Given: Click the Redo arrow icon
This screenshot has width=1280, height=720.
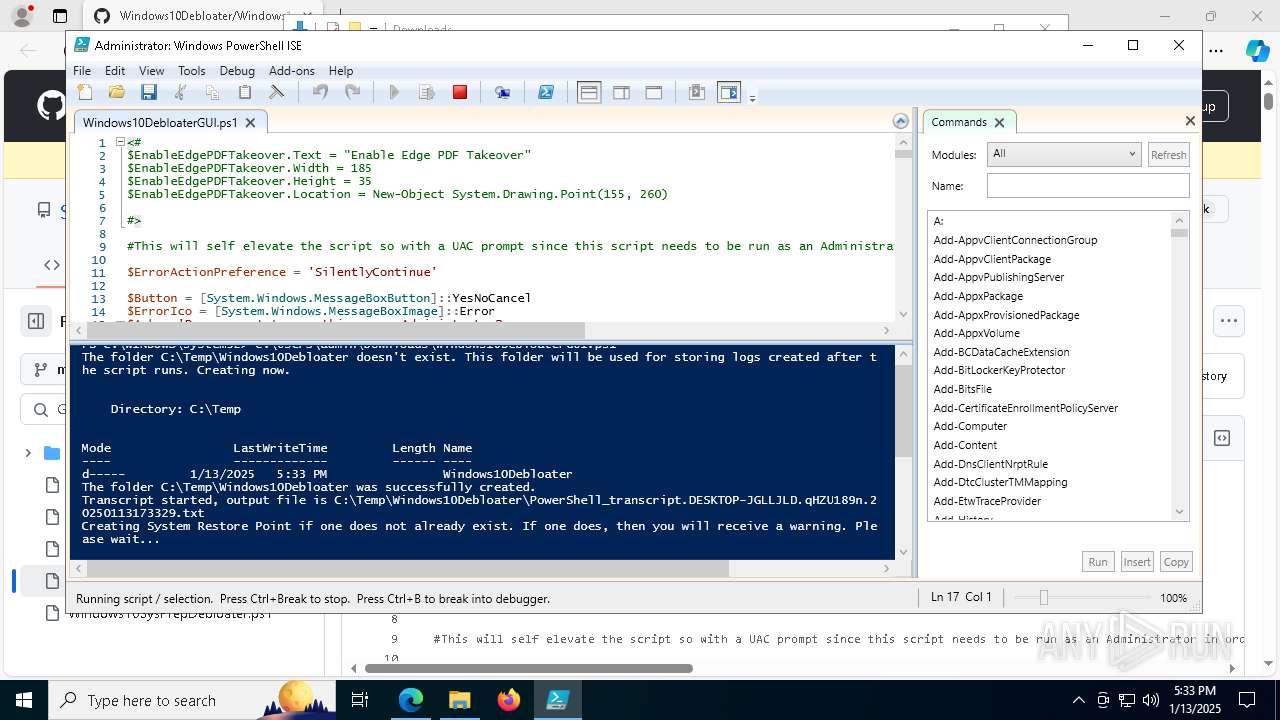Looking at the screenshot, I should pos(352,92).
